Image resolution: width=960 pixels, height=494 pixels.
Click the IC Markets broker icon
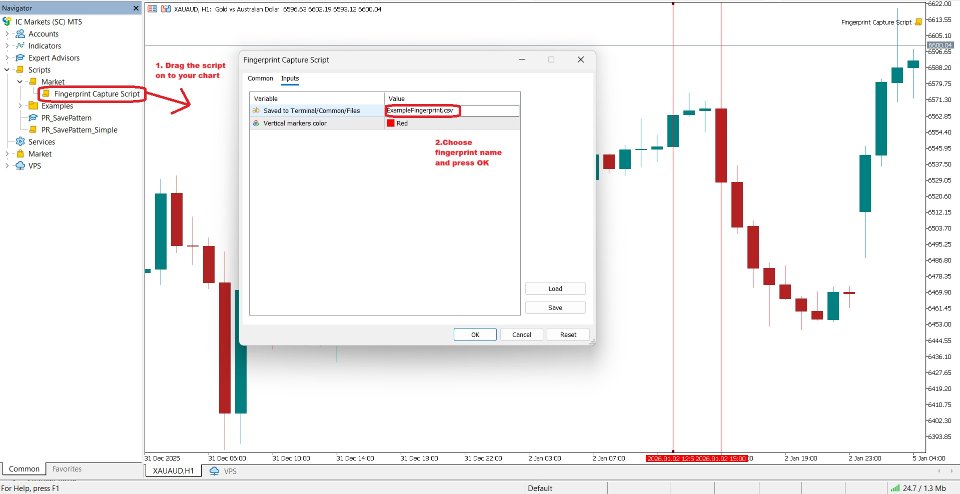pyautogui.click(x=7, y=21)
